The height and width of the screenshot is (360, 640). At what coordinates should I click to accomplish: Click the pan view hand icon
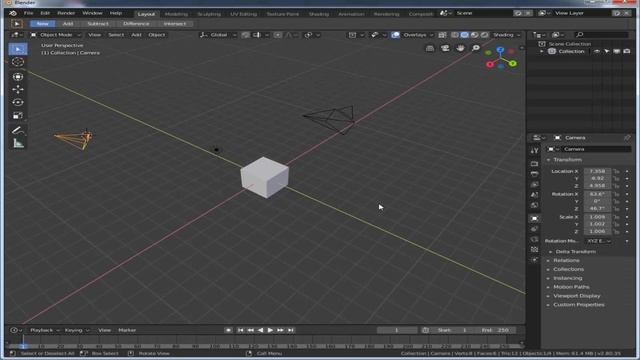(x=460, y=48)
